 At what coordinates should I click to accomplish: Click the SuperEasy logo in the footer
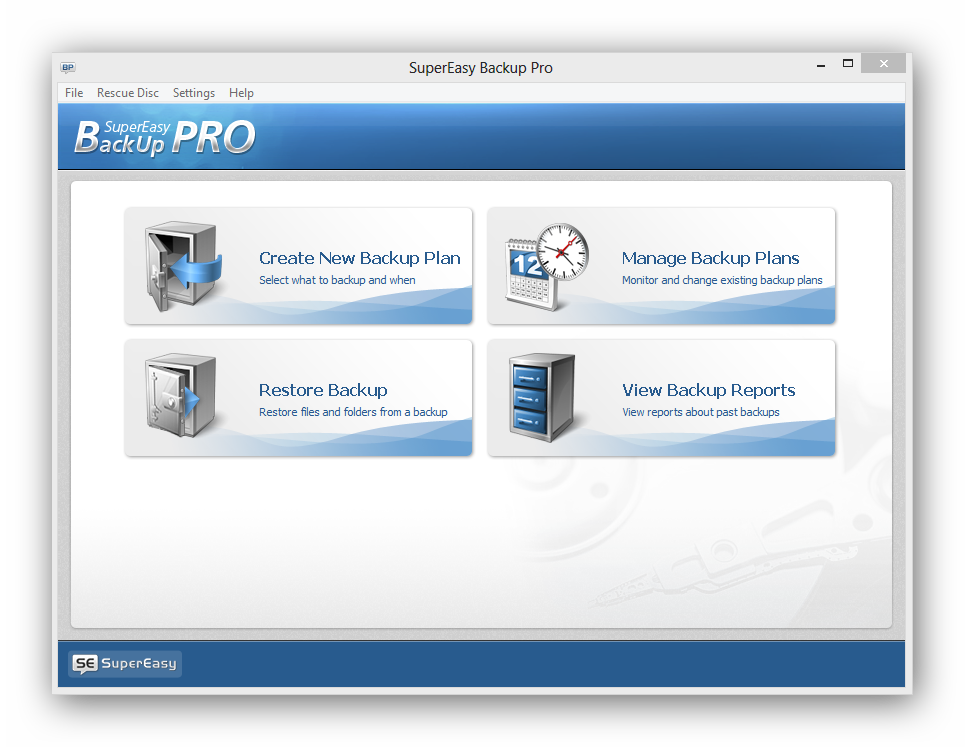click(125, 663)
